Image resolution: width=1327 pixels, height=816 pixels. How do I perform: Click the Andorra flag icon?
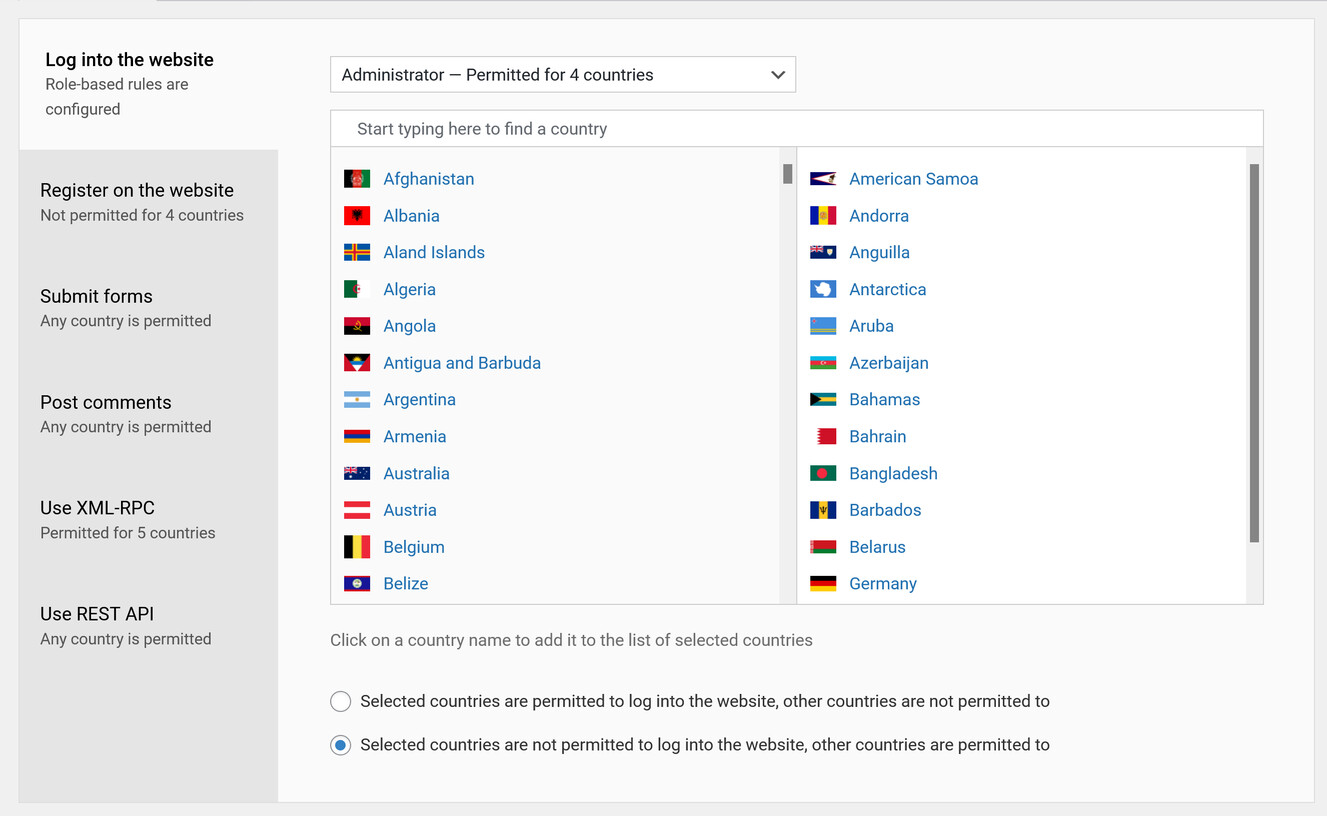click(x=823, y=216)
